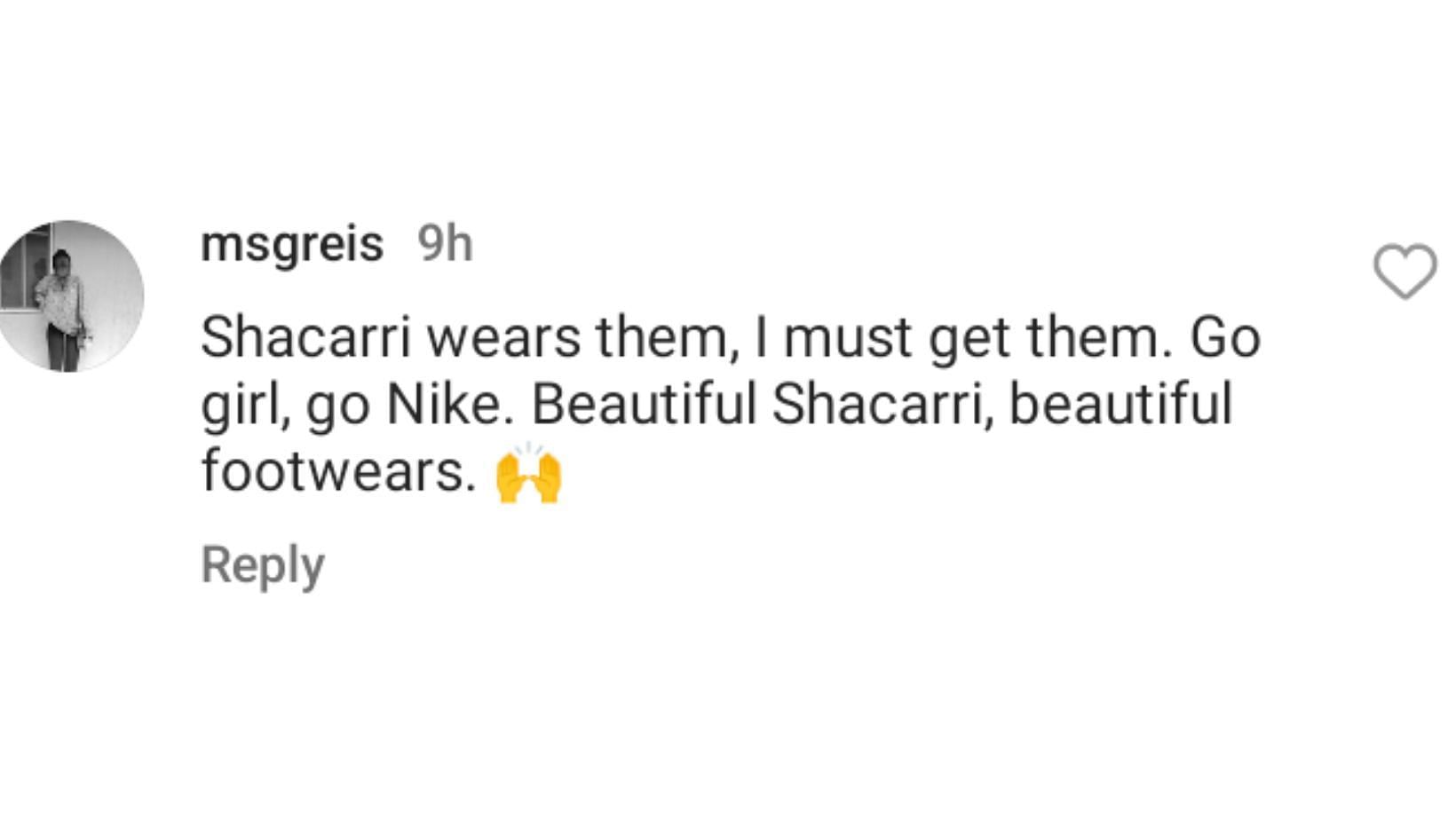The height and width of the screenshot is (820, 1456).
Task: Click the first them after wears
Action: tap(667, 338)
